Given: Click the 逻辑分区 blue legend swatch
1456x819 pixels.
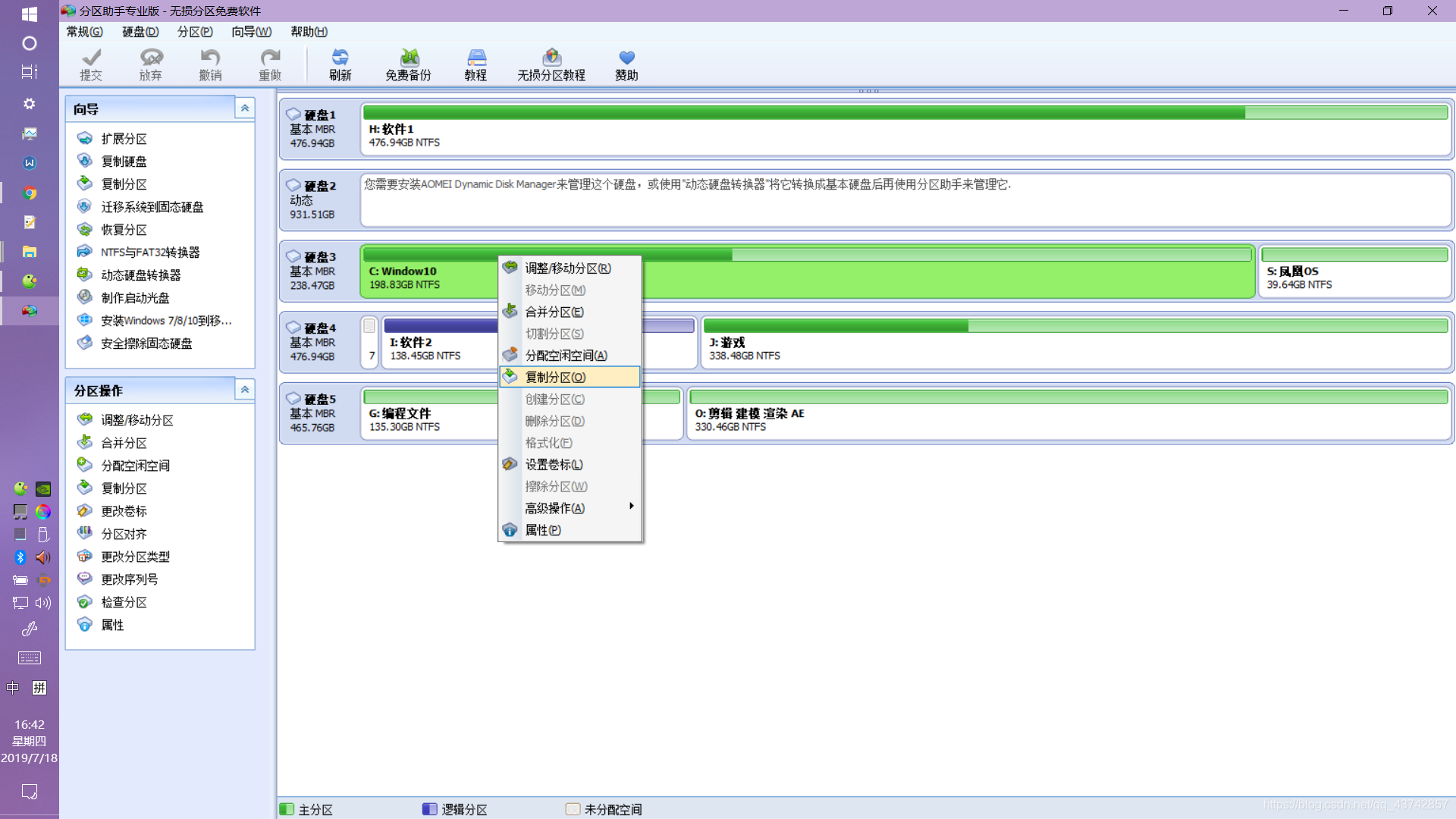Looking at the screenshot, I should click(x=430, y=809).
